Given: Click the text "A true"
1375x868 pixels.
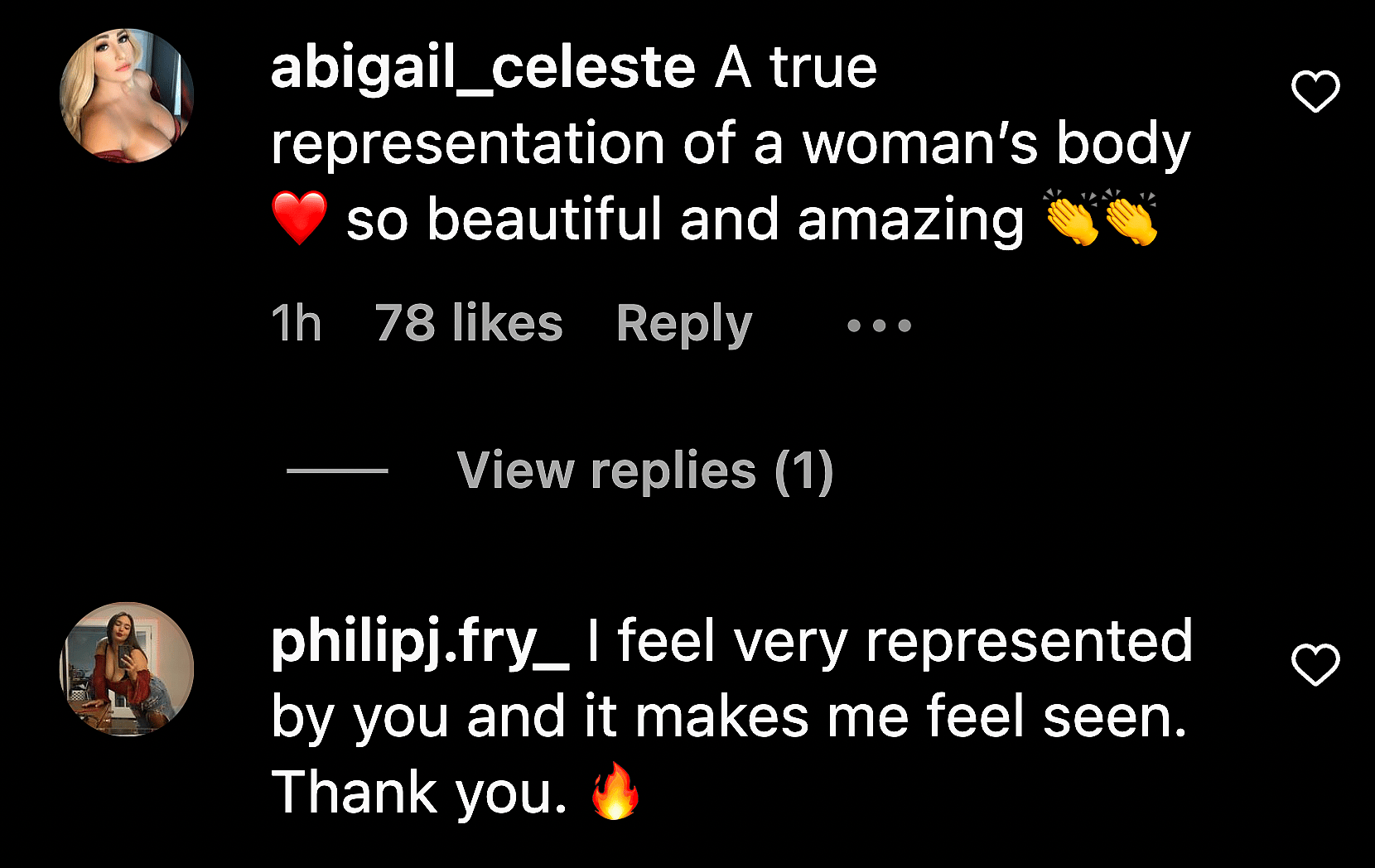Looking at the screenshot, I should click(x=795, y=68).
